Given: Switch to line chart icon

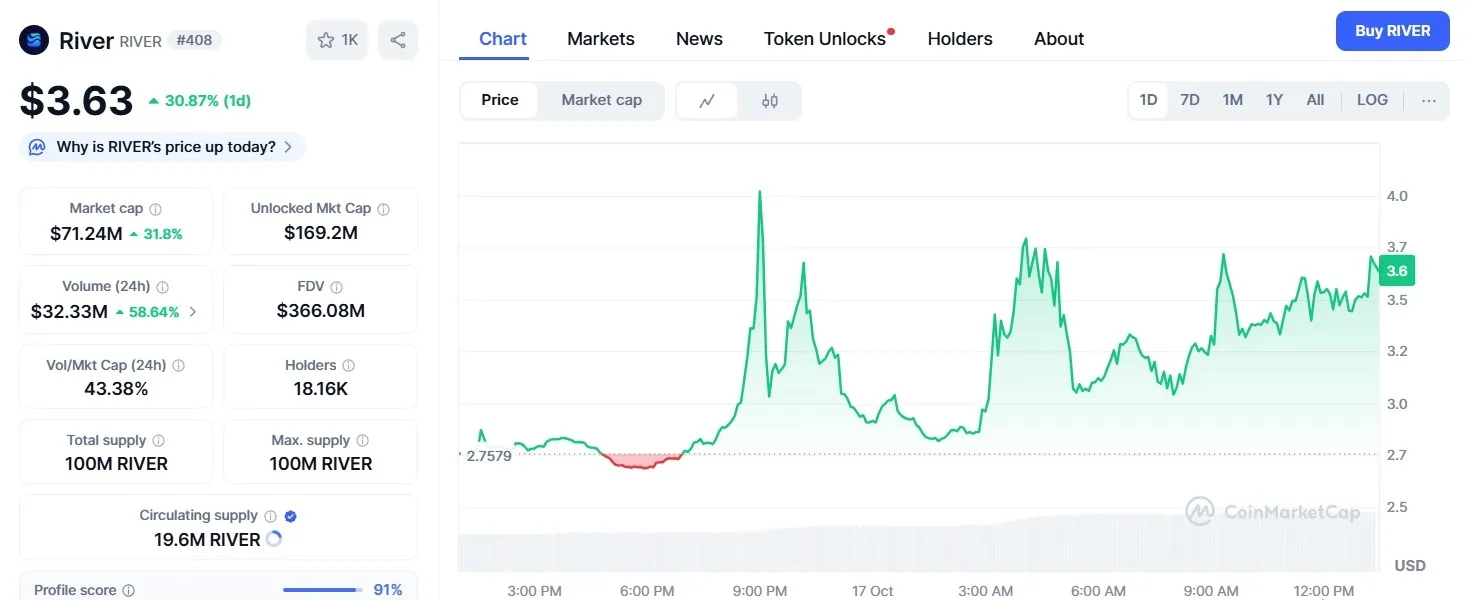Looking at the screenshot, I should click(x=707, y=100).
